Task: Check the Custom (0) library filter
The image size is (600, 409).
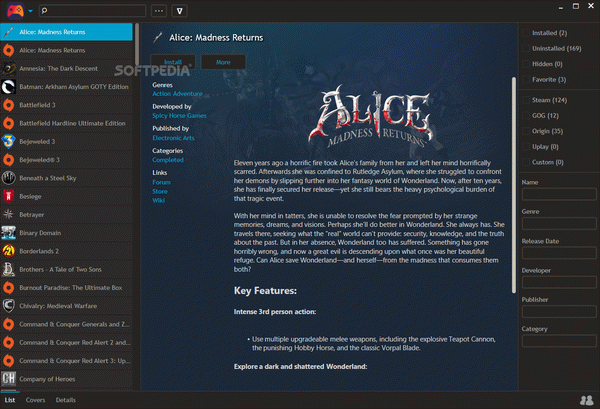Action: [526, 162]
